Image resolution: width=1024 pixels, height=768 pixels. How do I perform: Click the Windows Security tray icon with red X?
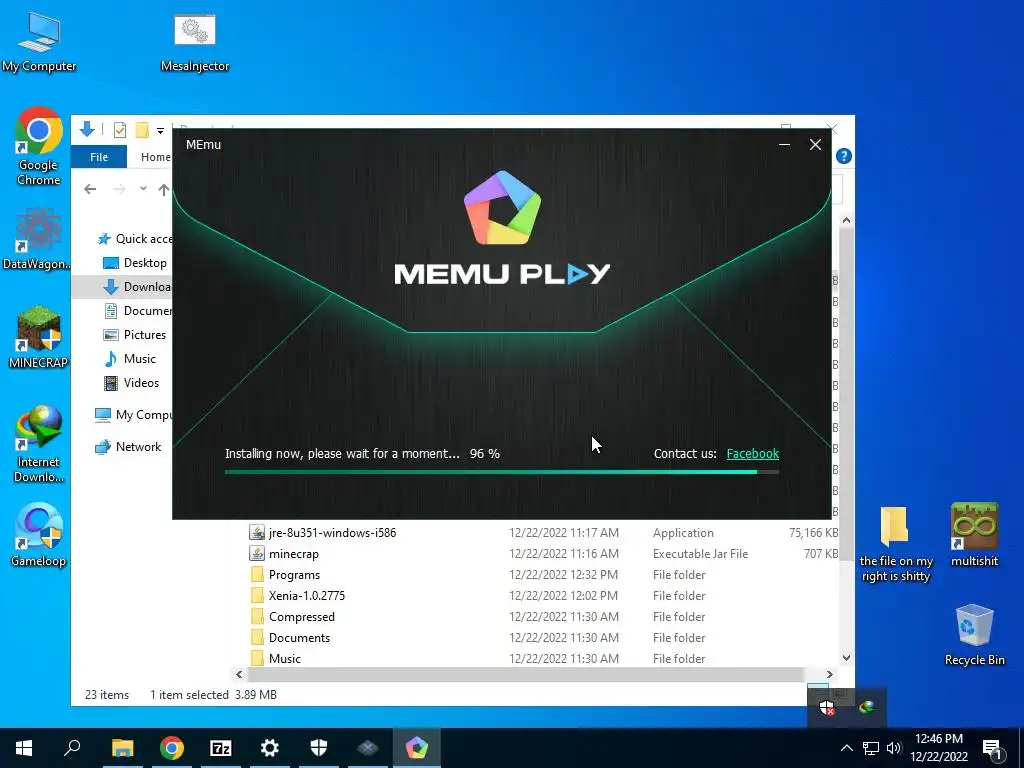coord(827,707)
